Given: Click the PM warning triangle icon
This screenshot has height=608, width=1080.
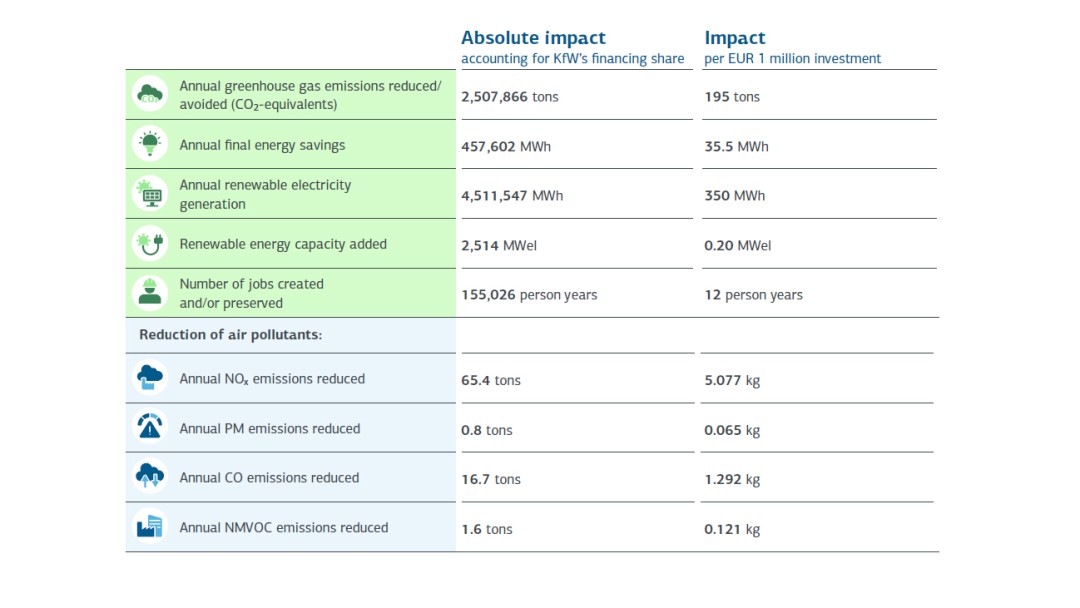Looking at the screenshot, I should 149,427.
